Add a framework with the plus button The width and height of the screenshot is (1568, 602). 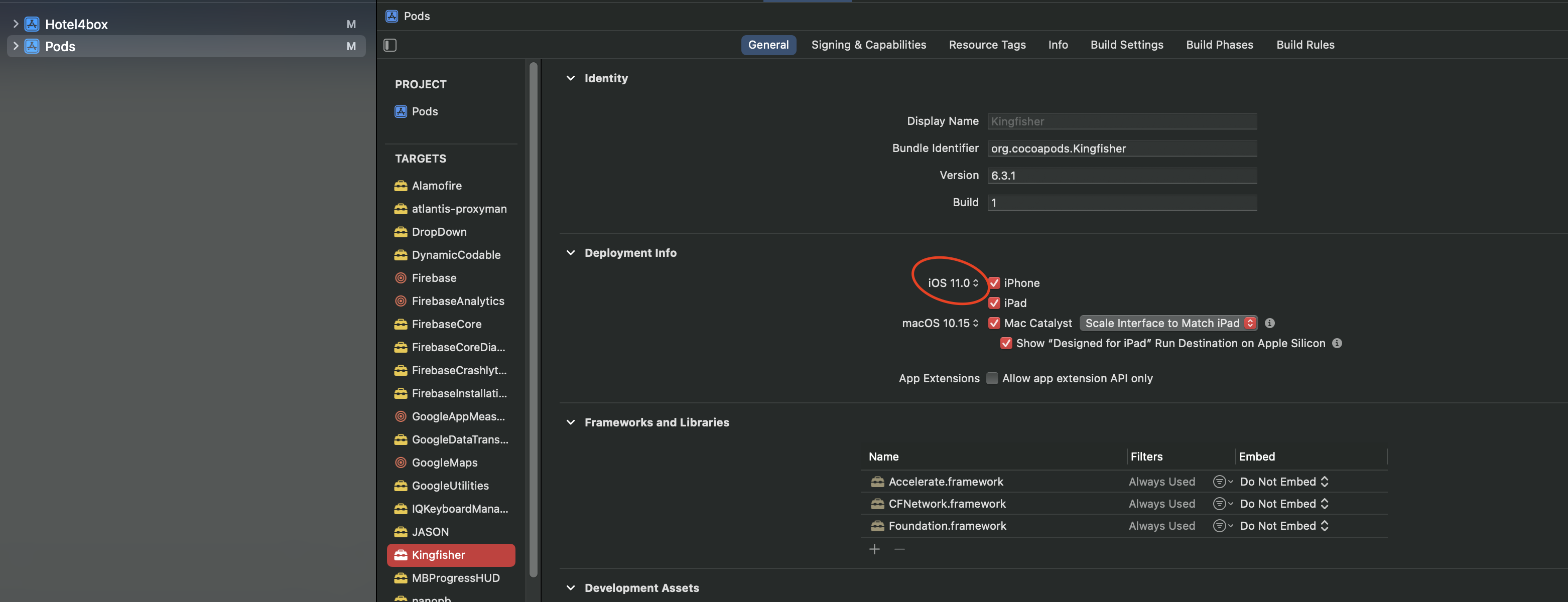tap(875, 549)
